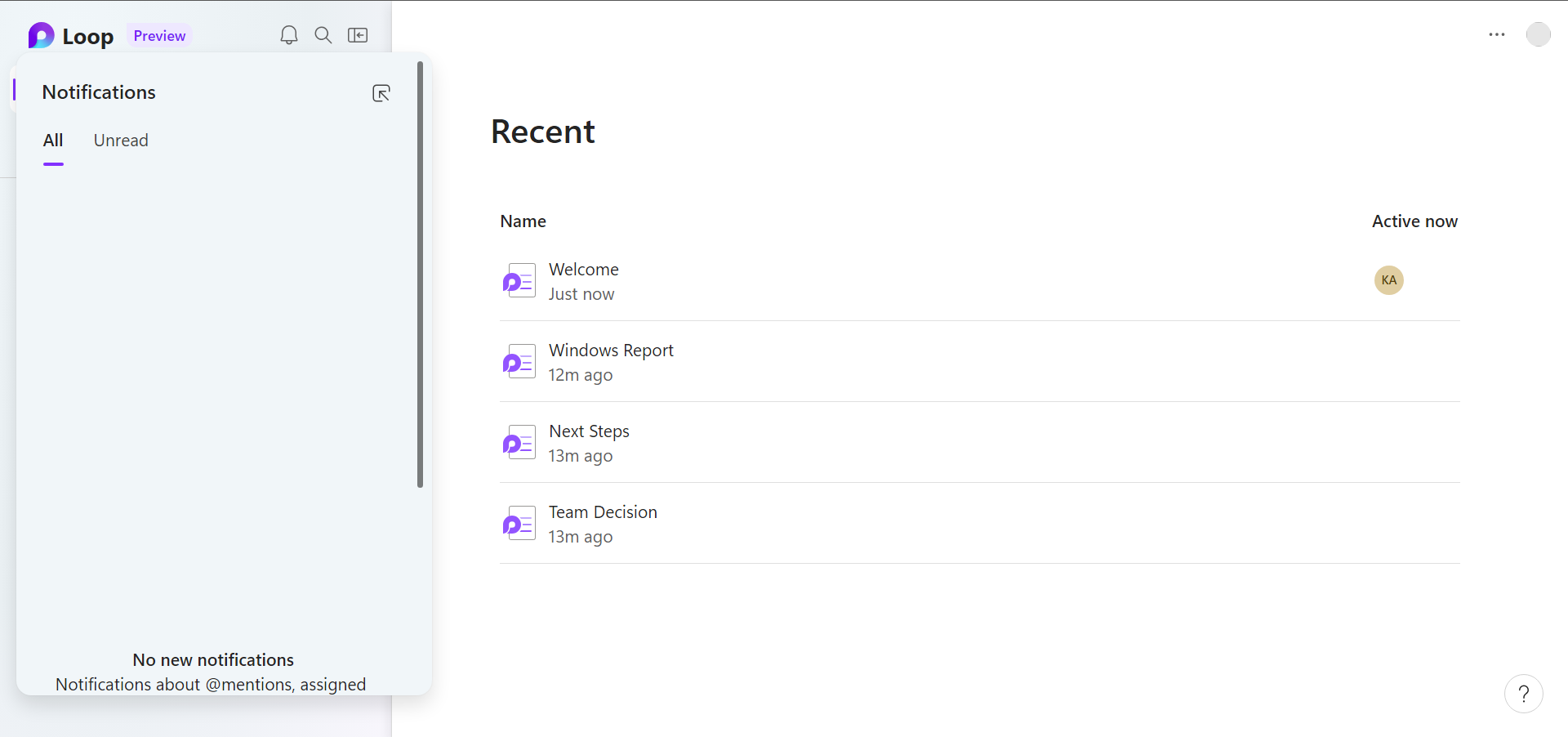Screen dimensions: 1568x737
Task: Click the Welcome page document icon
Action: [x=519, y=280]
